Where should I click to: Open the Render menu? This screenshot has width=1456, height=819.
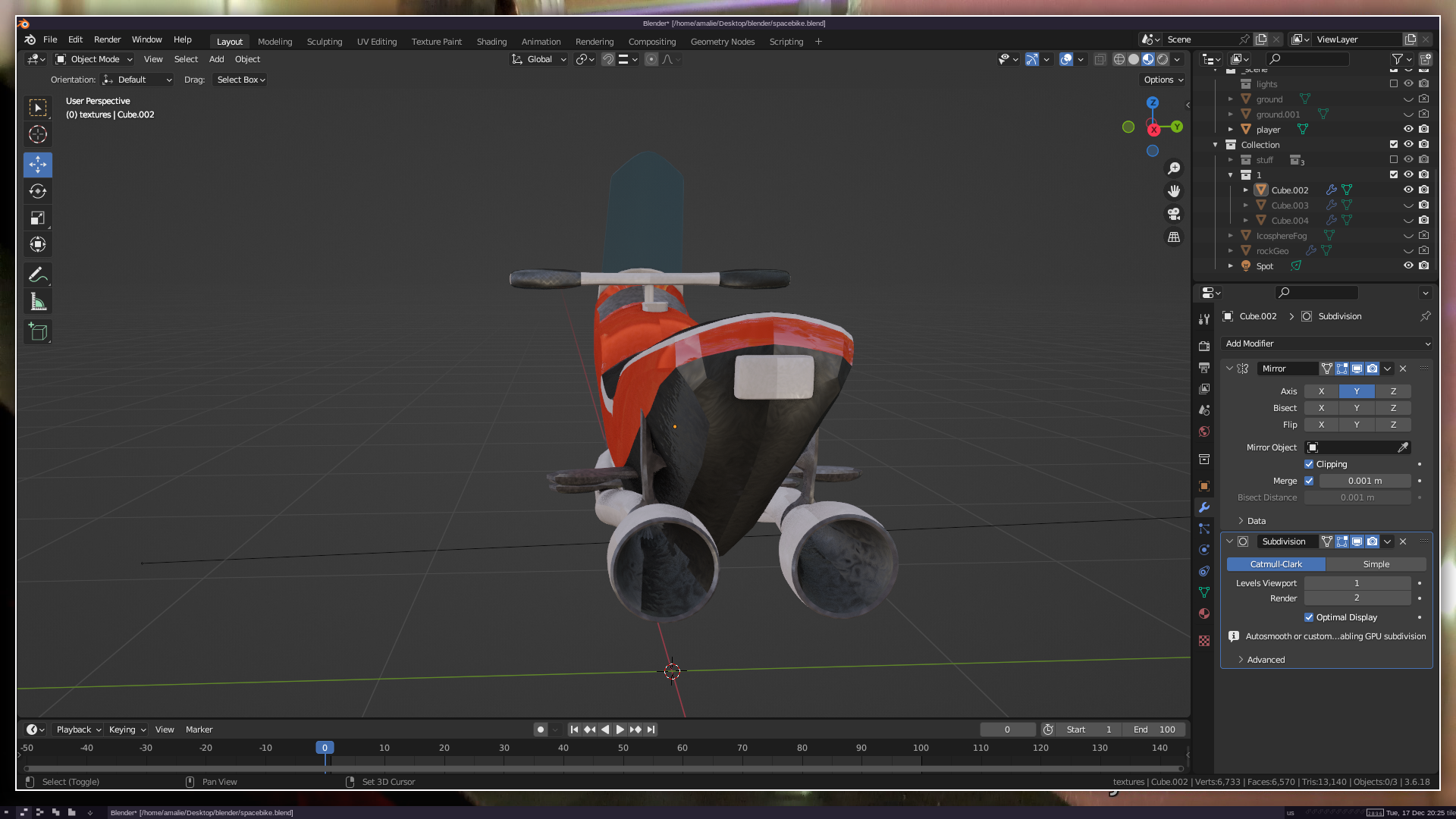point(107,39)
